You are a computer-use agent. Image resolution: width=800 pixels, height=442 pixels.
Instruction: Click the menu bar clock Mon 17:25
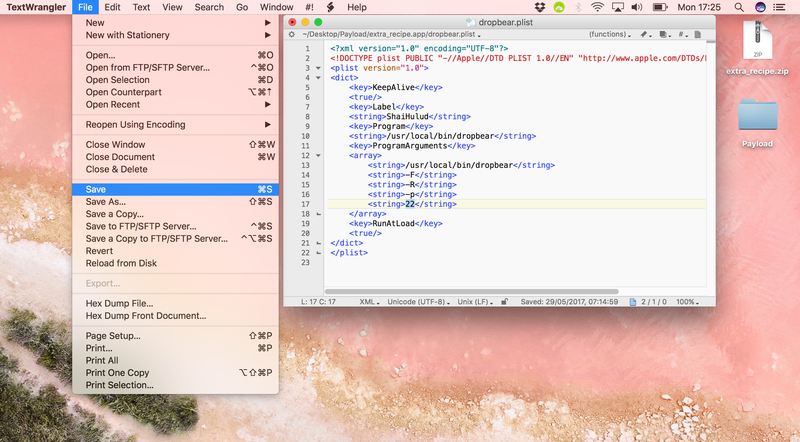click(x=699, y=7)
